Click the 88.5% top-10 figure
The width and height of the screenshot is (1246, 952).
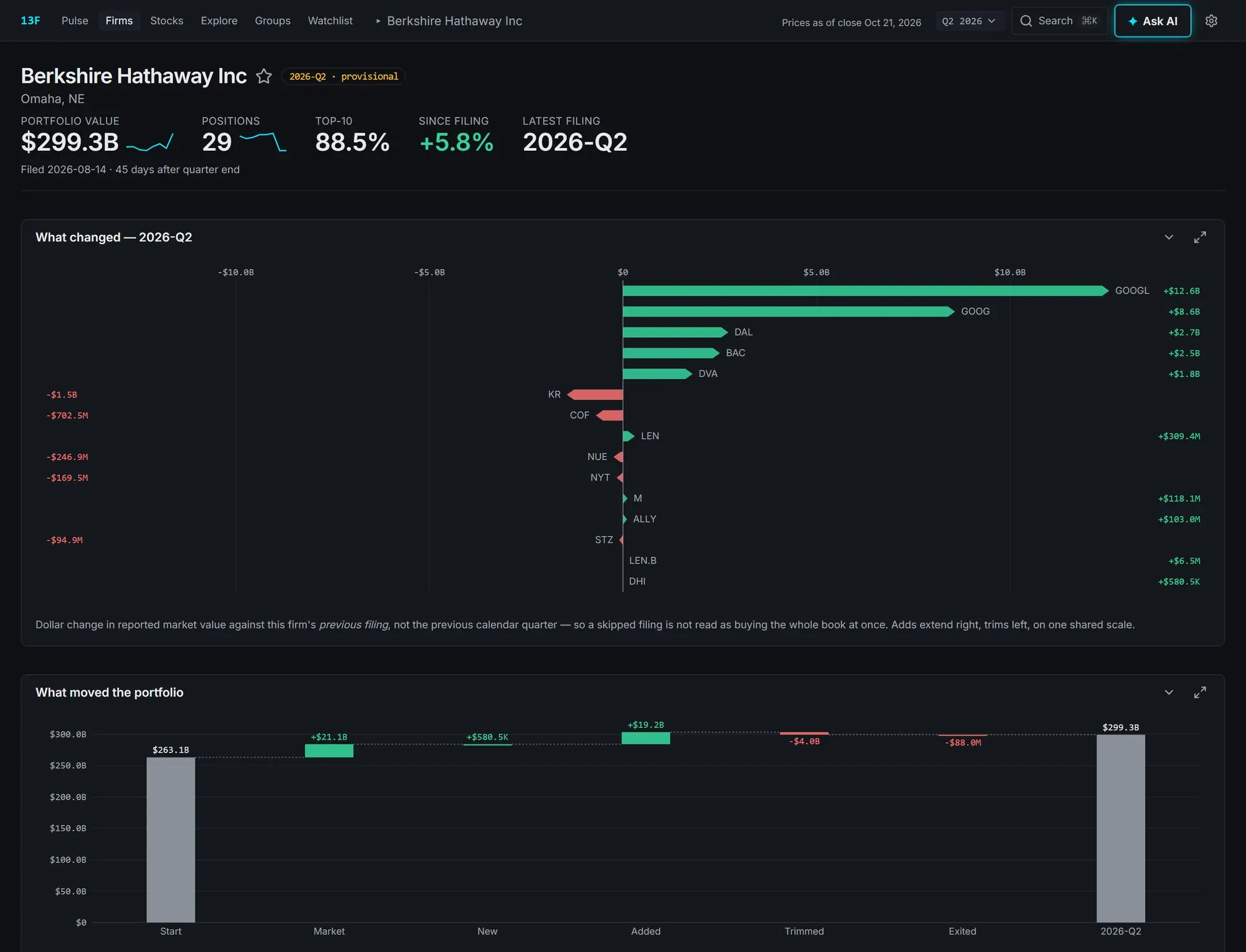[353, 142]
